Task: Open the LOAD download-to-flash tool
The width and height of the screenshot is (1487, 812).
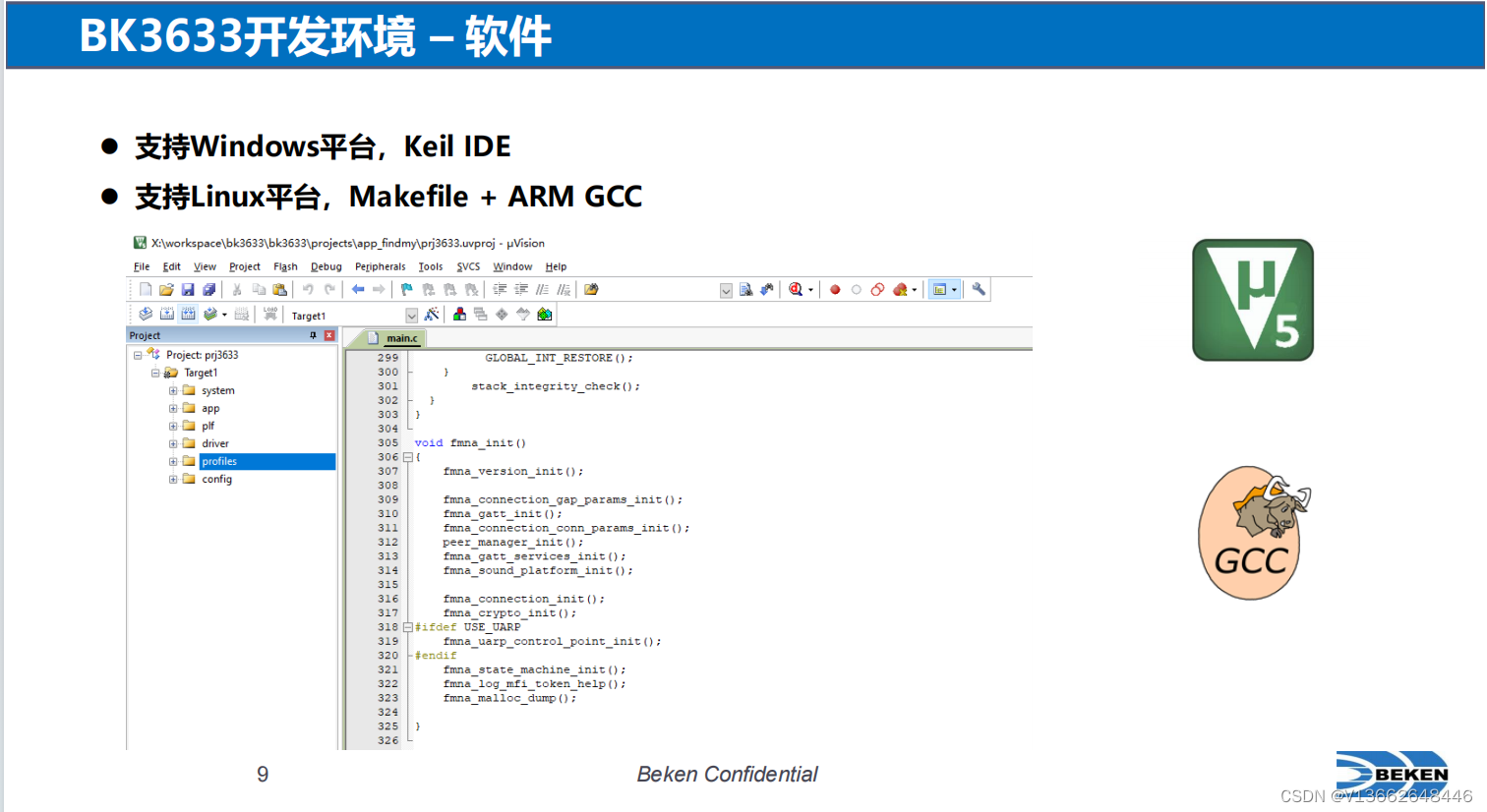Action: [270, 314]
